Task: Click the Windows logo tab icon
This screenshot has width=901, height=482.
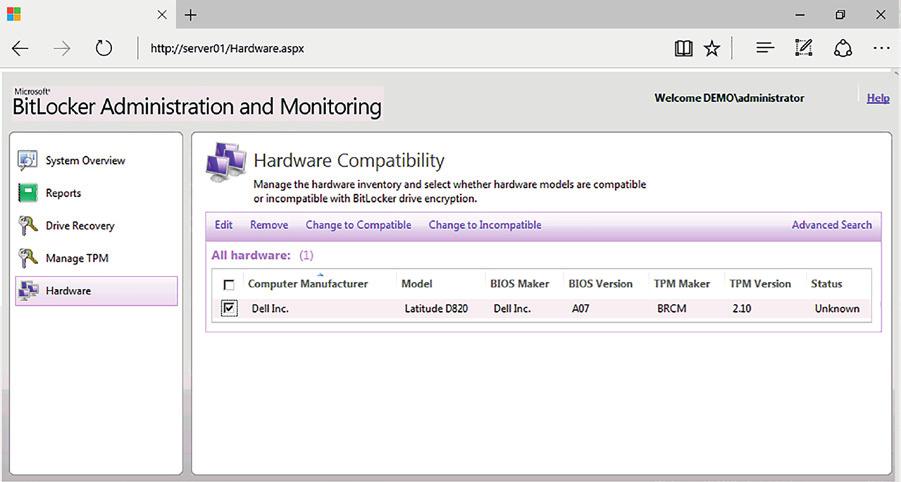Action: pos(14,14)
